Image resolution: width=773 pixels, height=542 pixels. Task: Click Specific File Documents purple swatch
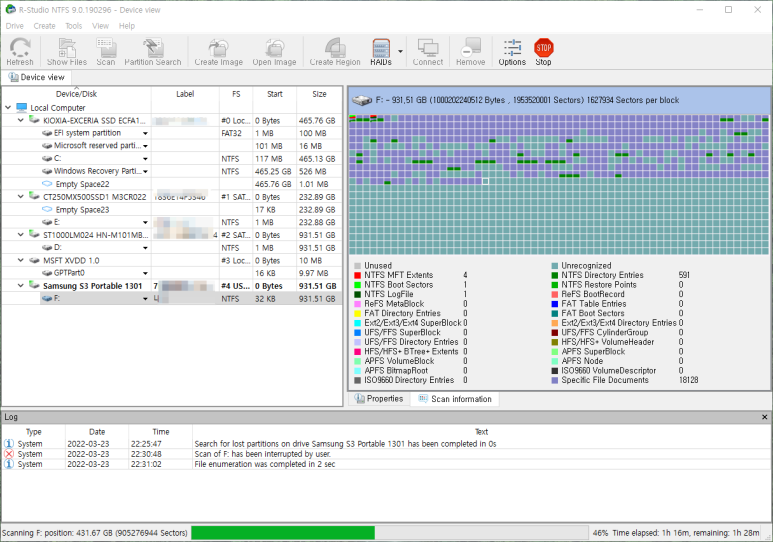(555, 380)
